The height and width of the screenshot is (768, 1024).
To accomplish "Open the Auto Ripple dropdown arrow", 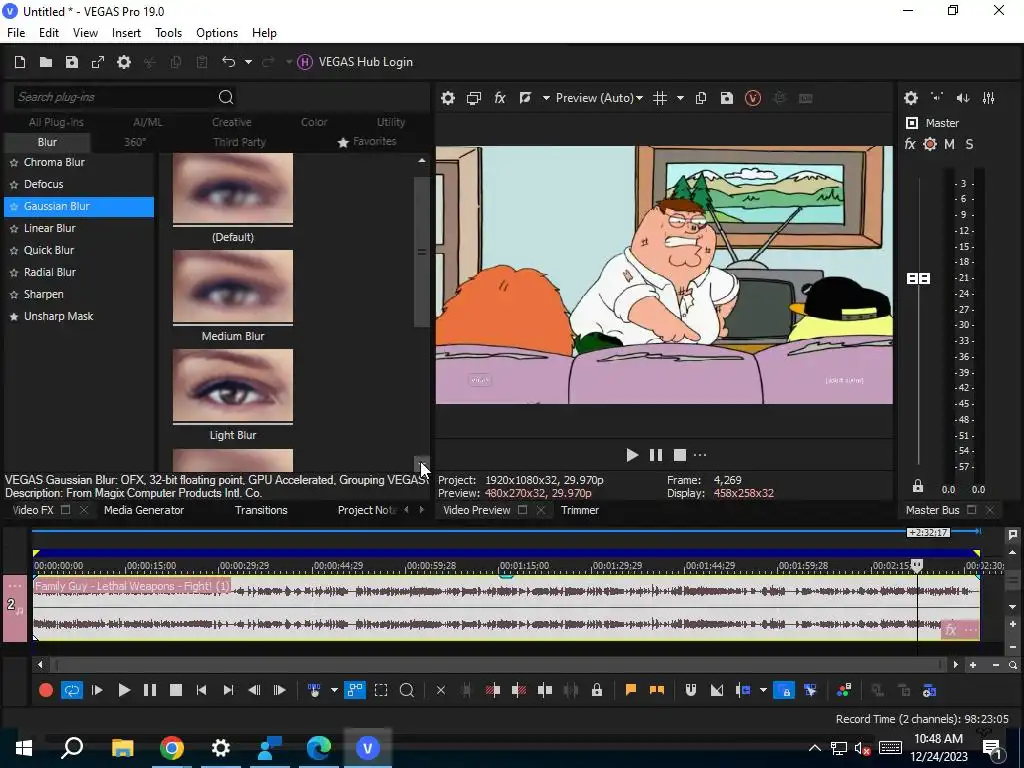I will [x=763, y=690].
